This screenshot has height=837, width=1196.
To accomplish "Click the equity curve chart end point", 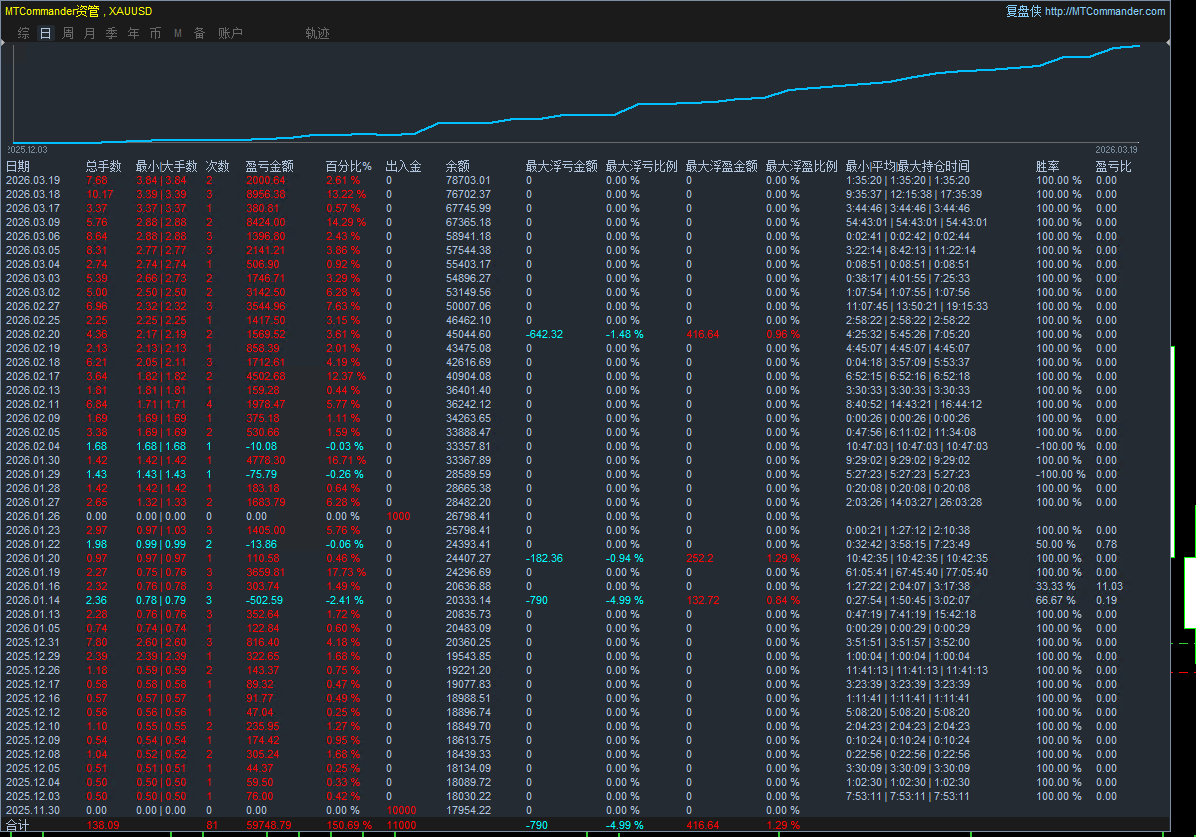I will [x=1138, y=46].
